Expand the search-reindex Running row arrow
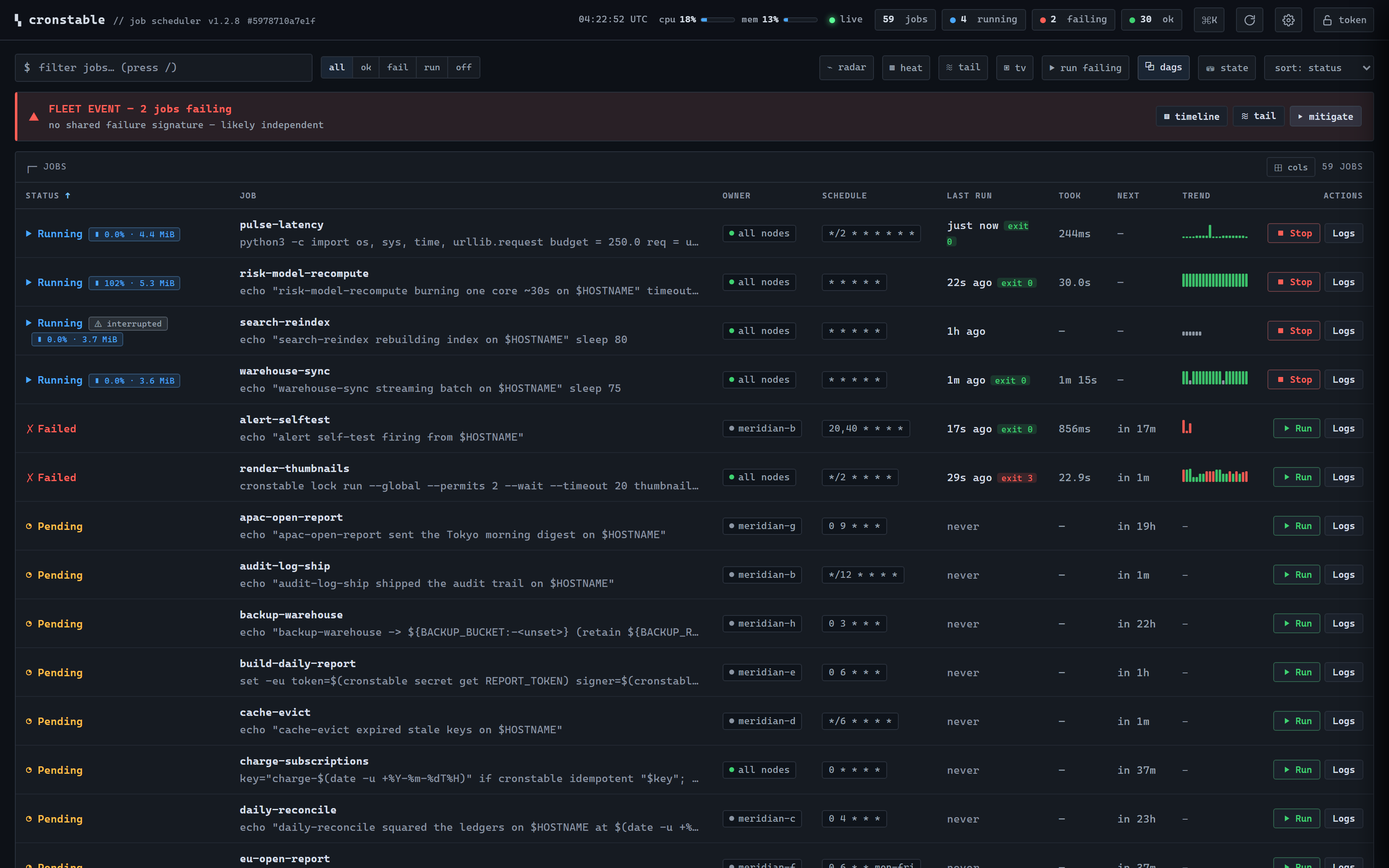Screen dimensions: 1389x868 [x=29, y=323]
